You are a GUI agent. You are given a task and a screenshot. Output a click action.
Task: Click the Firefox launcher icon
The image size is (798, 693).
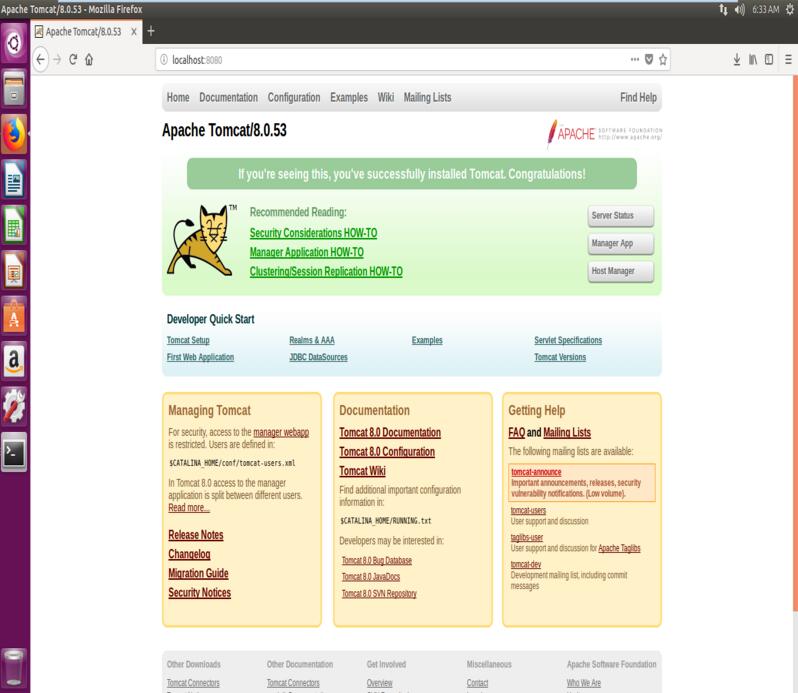(14, 134)
